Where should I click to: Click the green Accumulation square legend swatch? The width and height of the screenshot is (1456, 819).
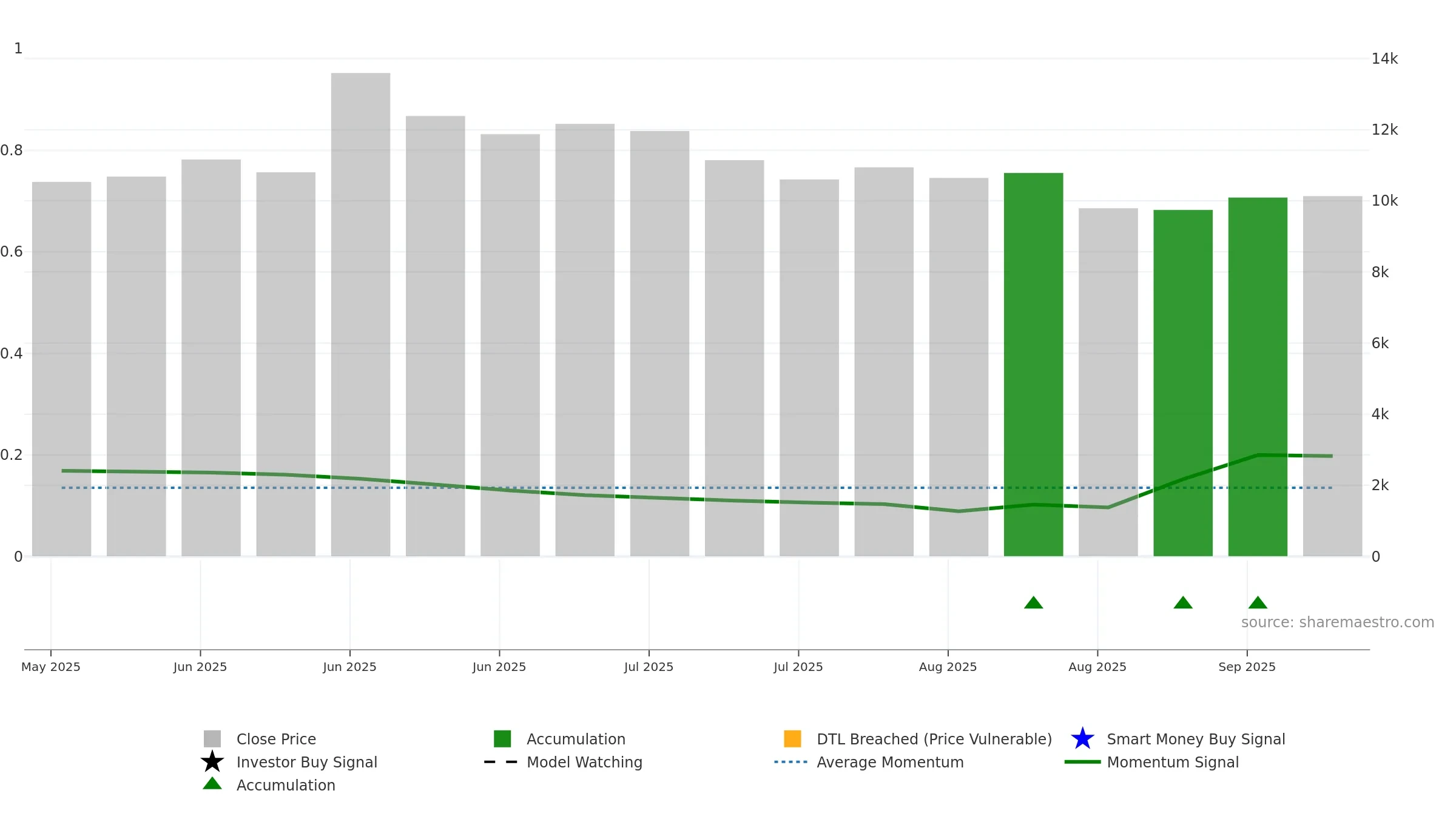(502, 739)
